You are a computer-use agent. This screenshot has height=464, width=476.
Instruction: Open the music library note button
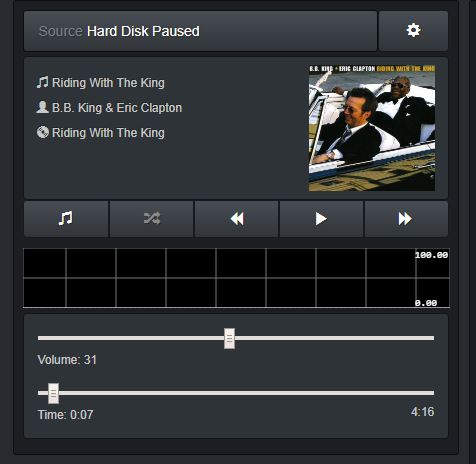66,219
